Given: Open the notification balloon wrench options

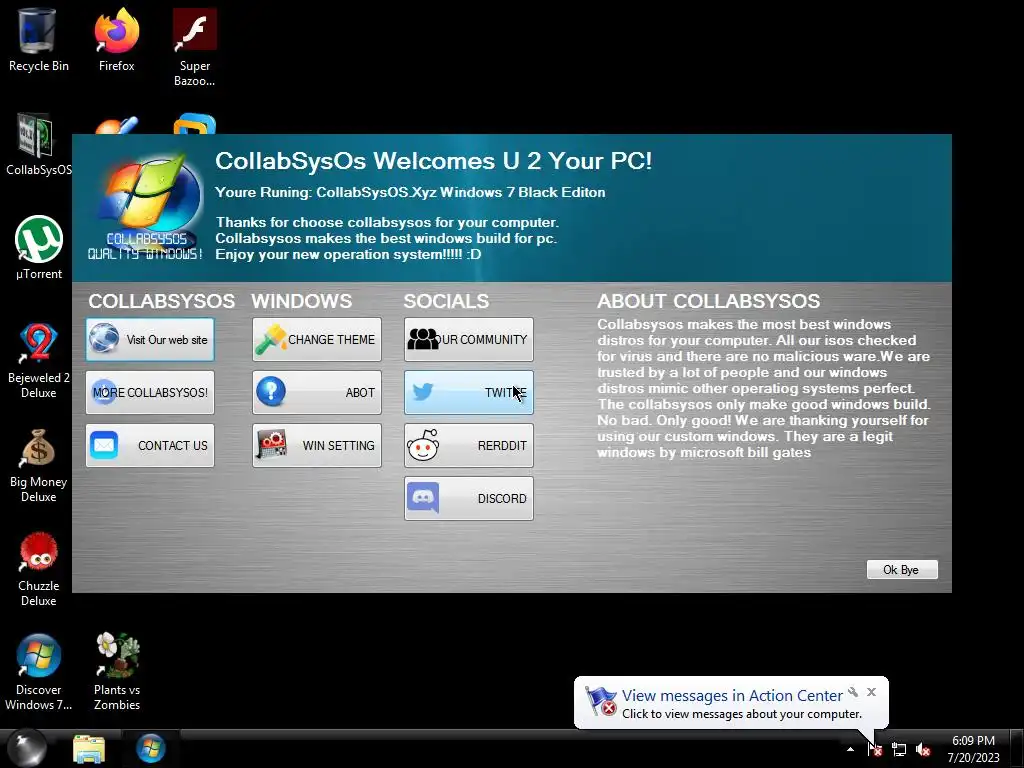Looking at the screenshot, I should (x=853, y=692).
